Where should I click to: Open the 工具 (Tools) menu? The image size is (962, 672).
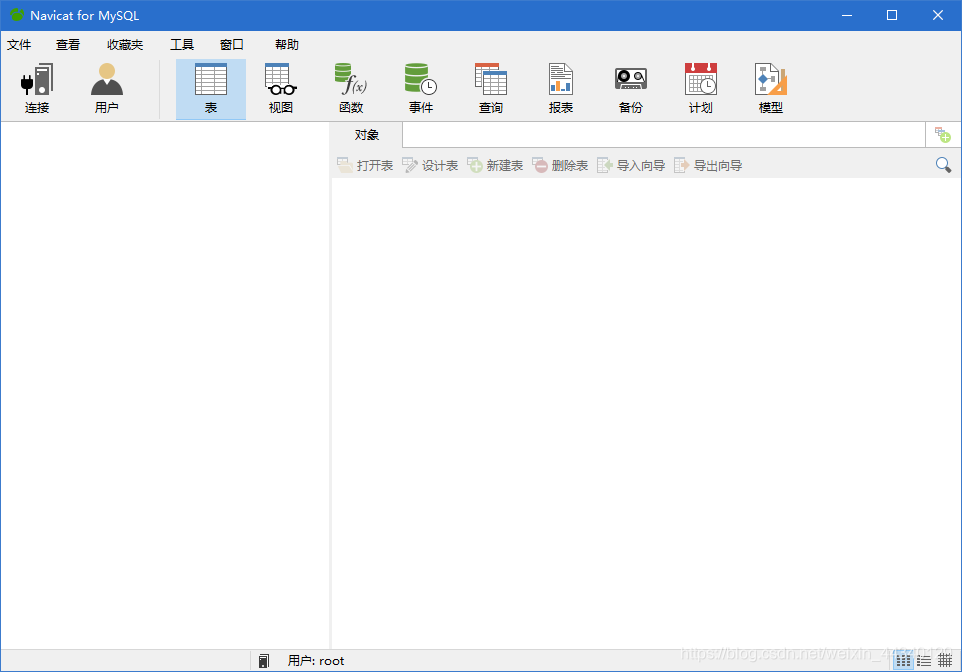coord(182,45)
